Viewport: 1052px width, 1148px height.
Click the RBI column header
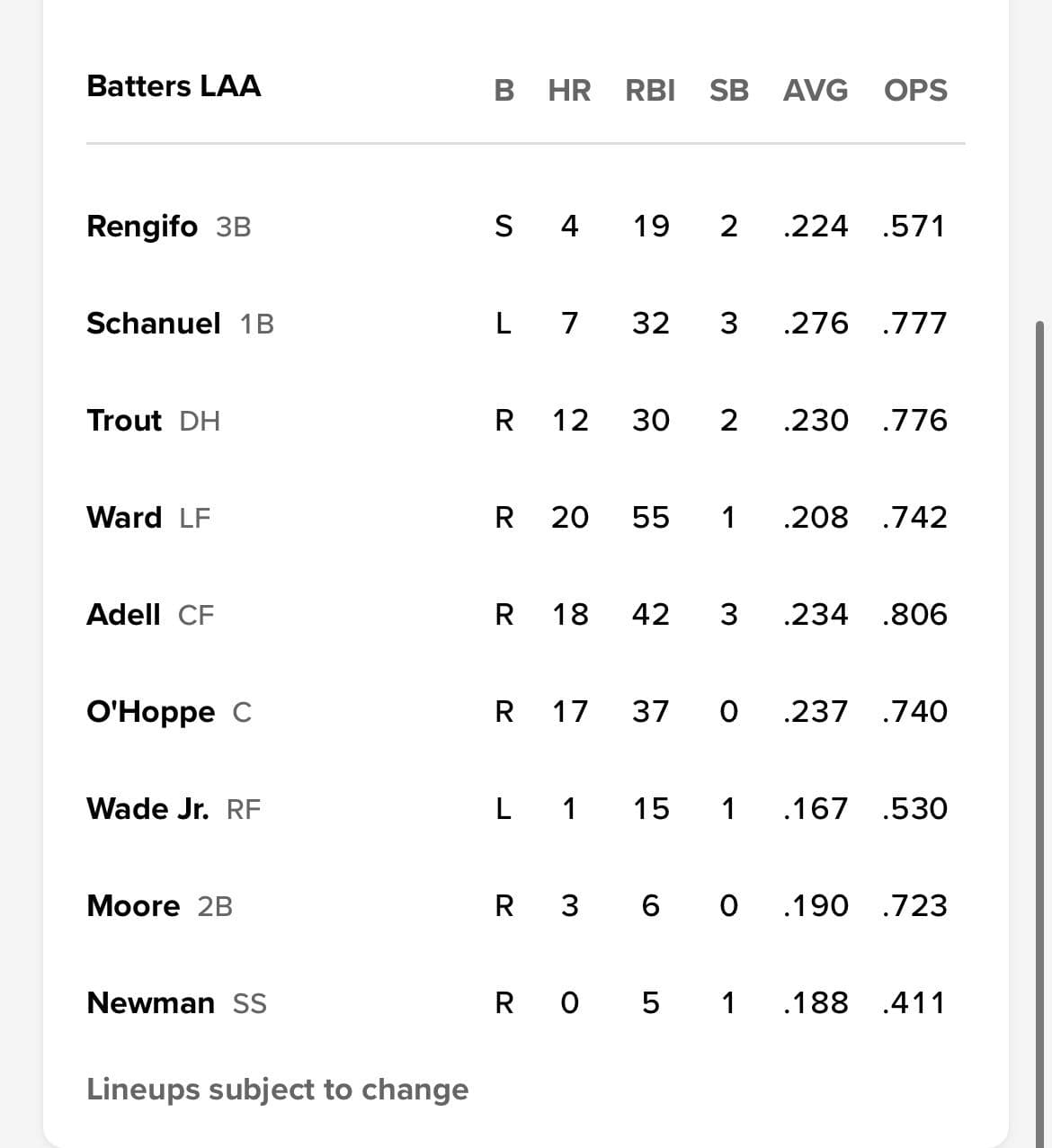click(x=650, y=90)
